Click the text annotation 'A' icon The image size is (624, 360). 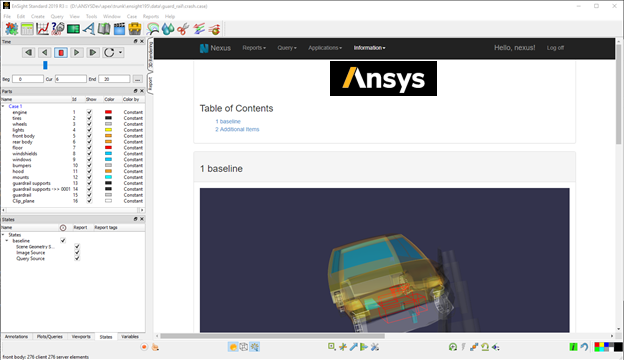click(89, 29)
